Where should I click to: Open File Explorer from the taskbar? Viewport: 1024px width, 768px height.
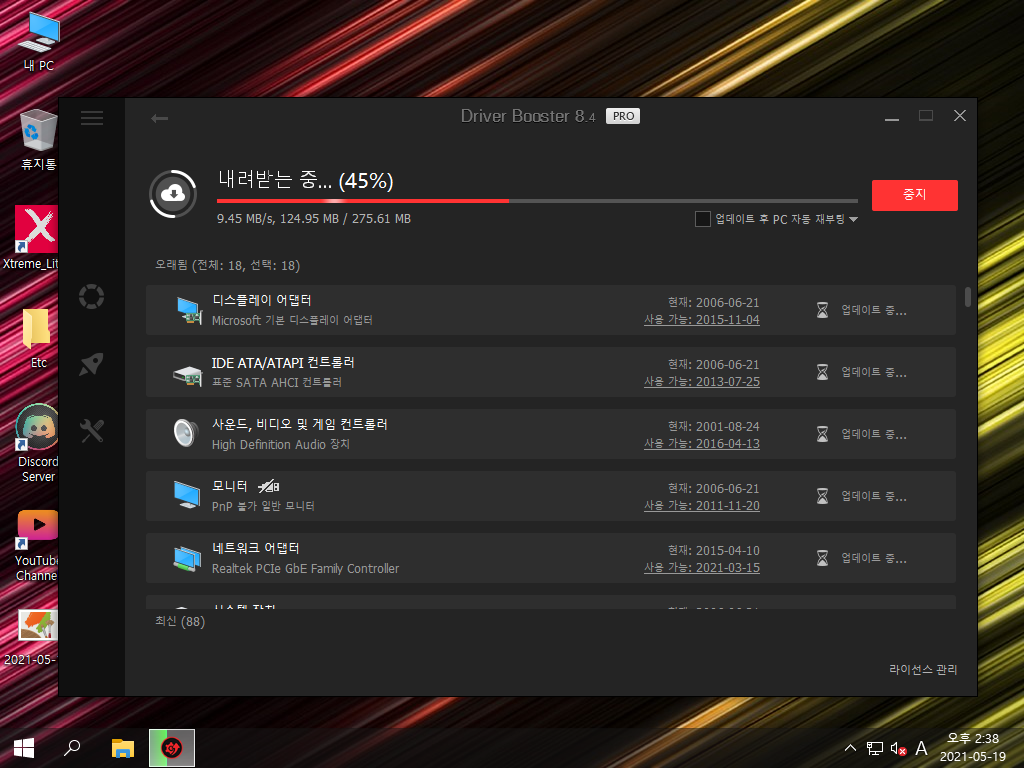point(123,748)
